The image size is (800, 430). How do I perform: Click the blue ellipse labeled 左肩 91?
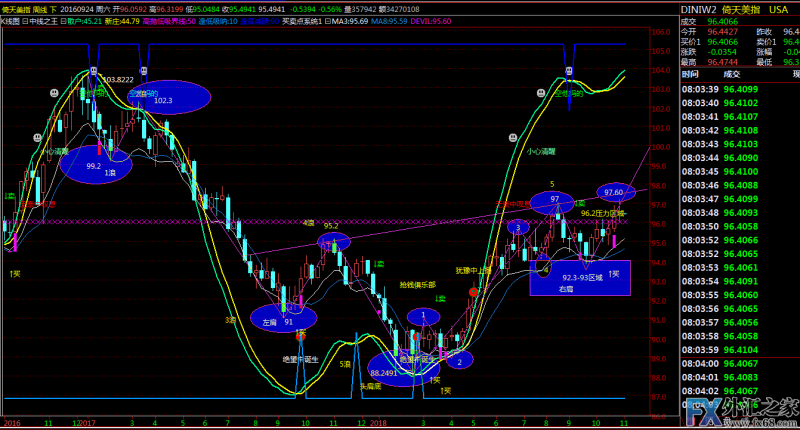(283, 320)
